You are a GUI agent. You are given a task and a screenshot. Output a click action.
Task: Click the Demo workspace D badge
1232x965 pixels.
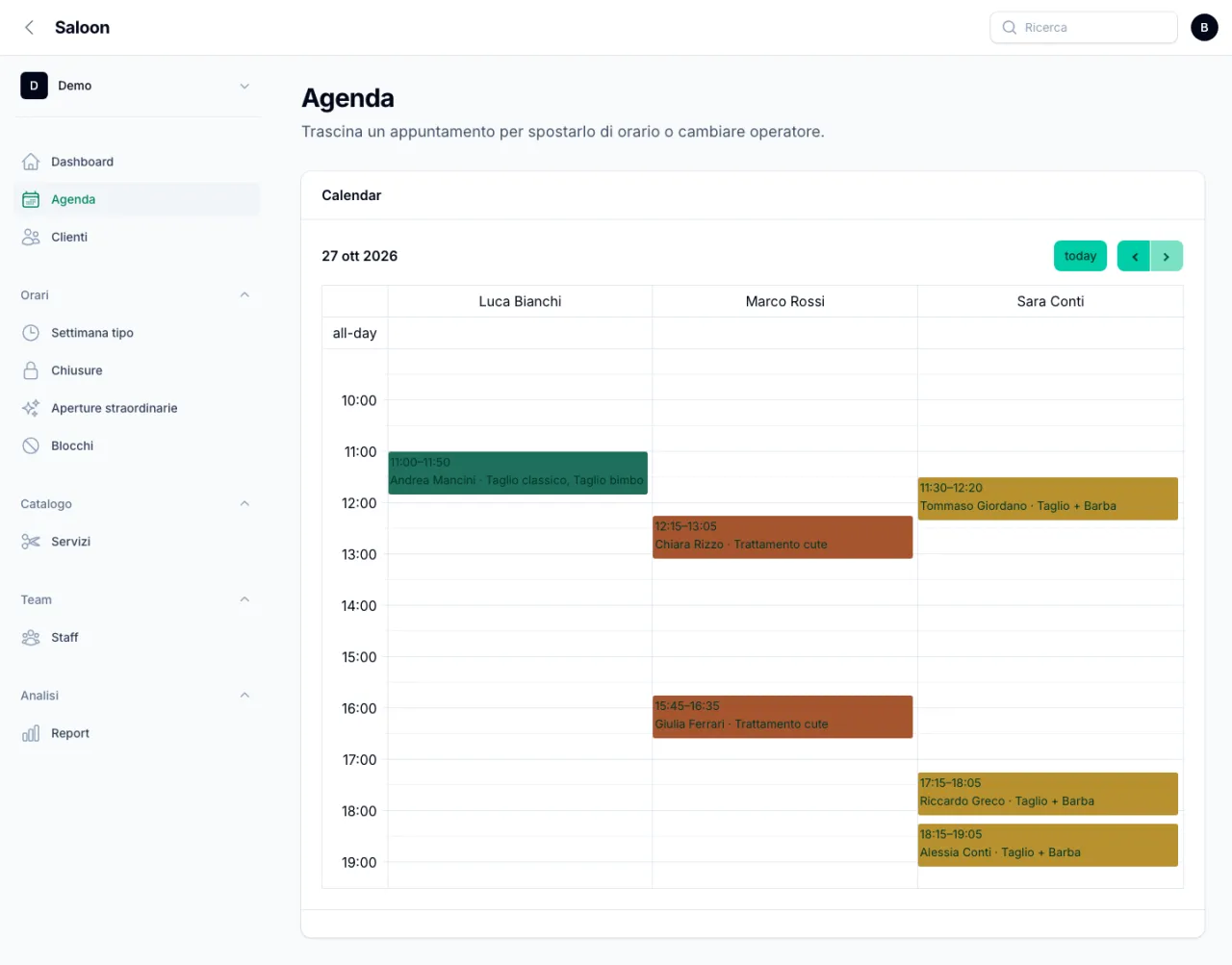click(34, 86)
